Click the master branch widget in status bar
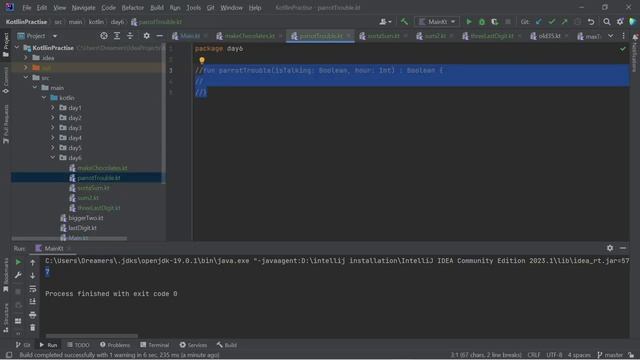Screen dimensions: 640x360 point(610,355)
